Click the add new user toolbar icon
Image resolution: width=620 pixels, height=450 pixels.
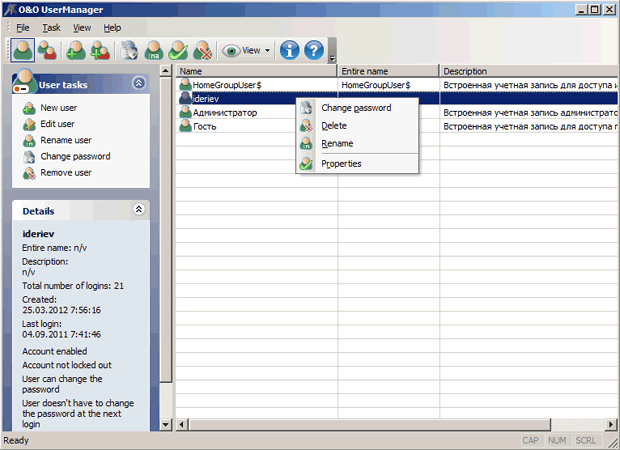click(76, 50)
